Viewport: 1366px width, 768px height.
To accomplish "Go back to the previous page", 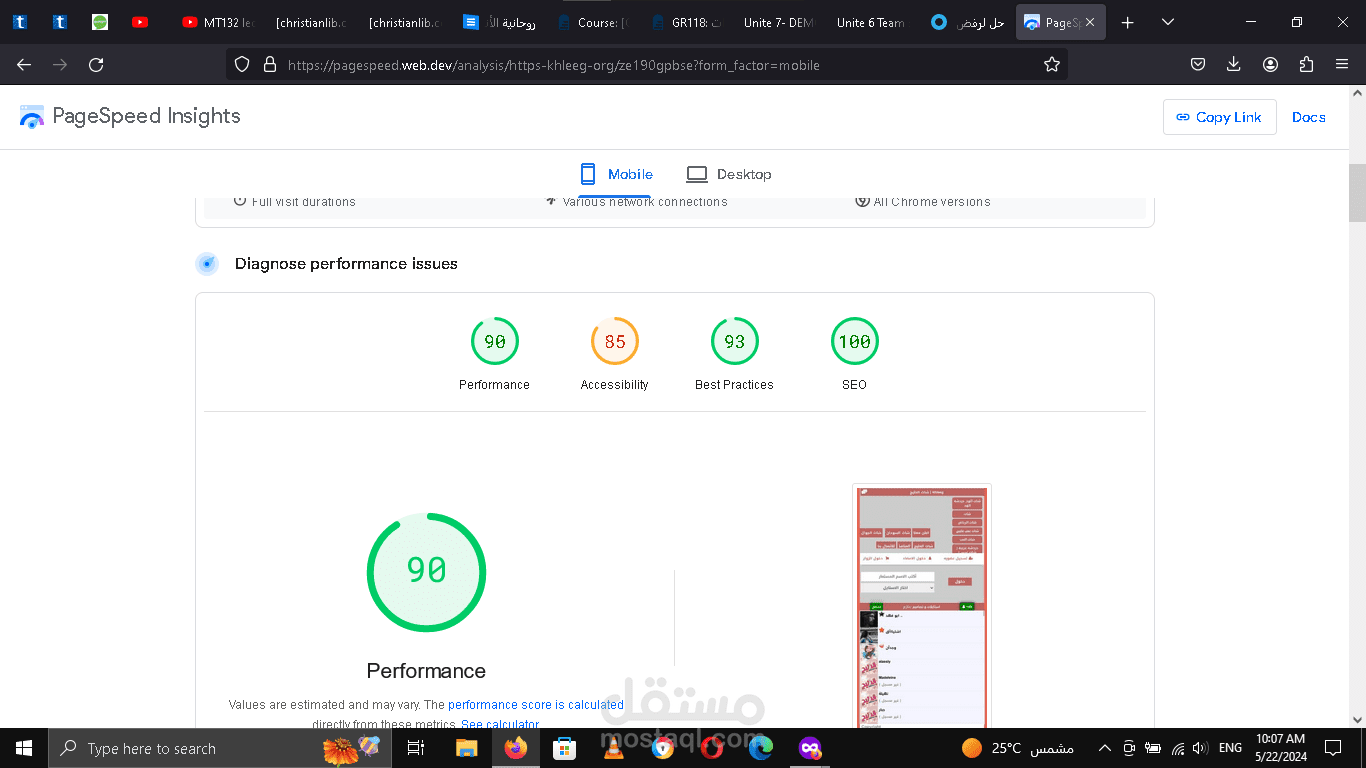I will (24, 65).
